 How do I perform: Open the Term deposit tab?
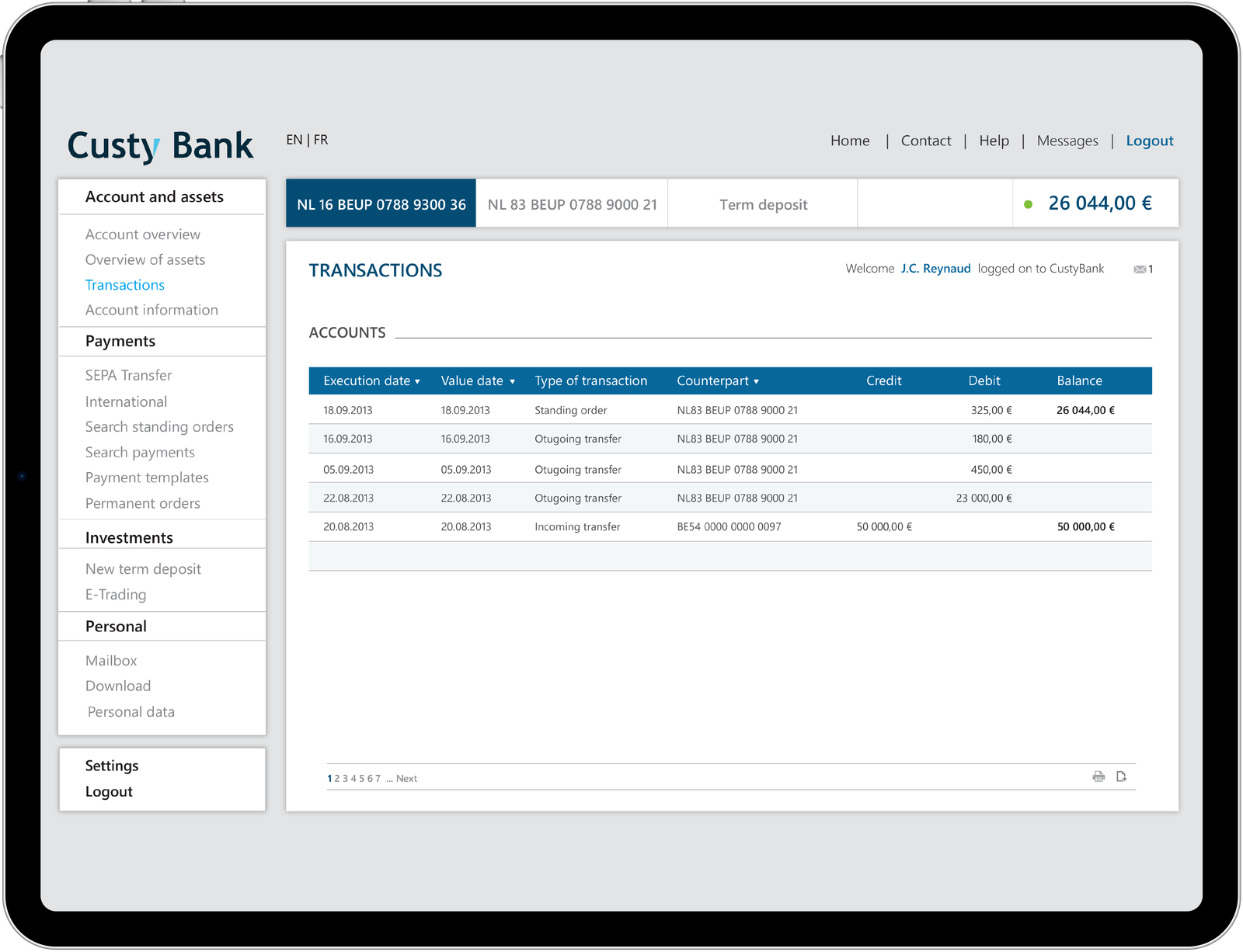coord(763,204)
